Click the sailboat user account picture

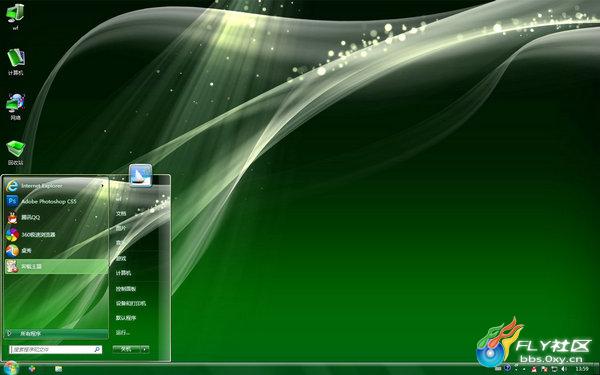pos(140,176)
